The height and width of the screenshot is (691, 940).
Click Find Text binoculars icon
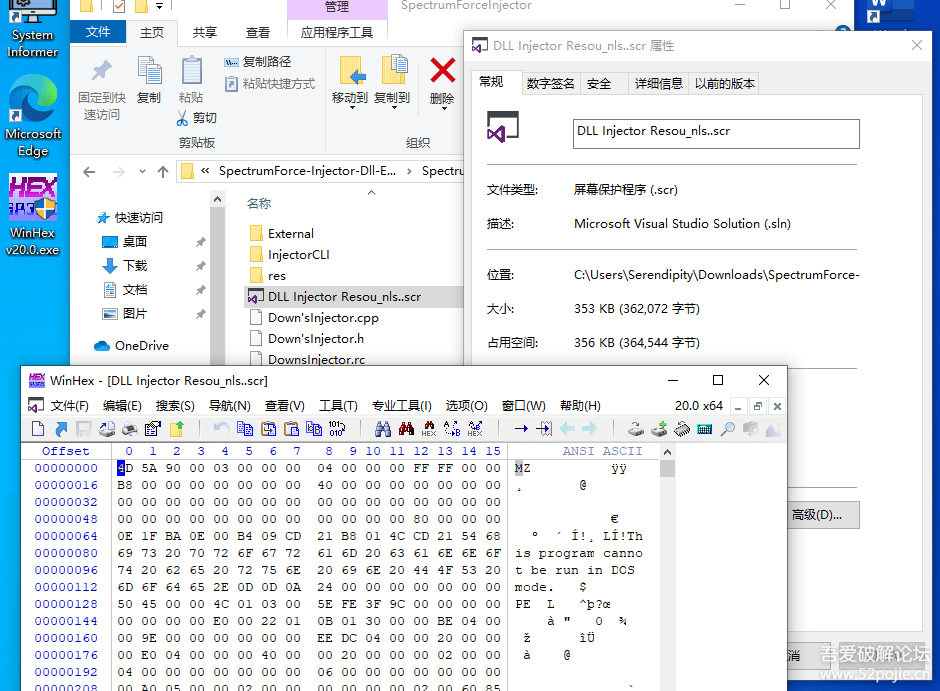382,429
